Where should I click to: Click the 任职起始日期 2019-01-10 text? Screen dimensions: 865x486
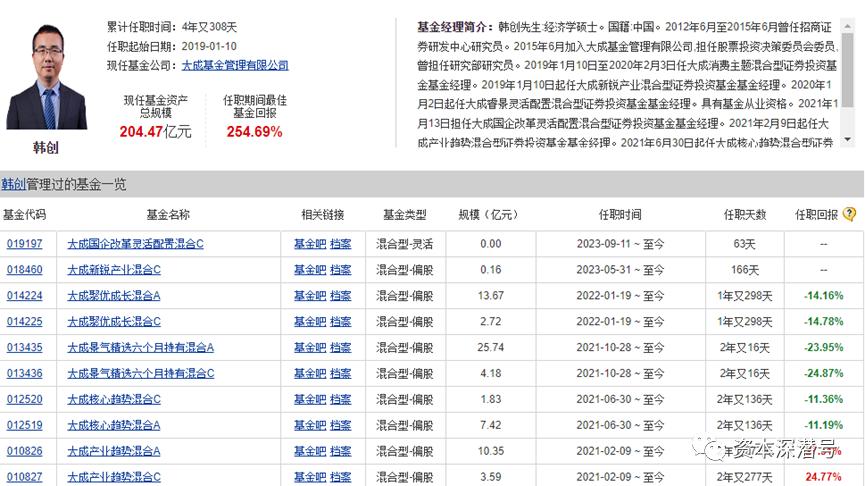[x=172, y=46]
